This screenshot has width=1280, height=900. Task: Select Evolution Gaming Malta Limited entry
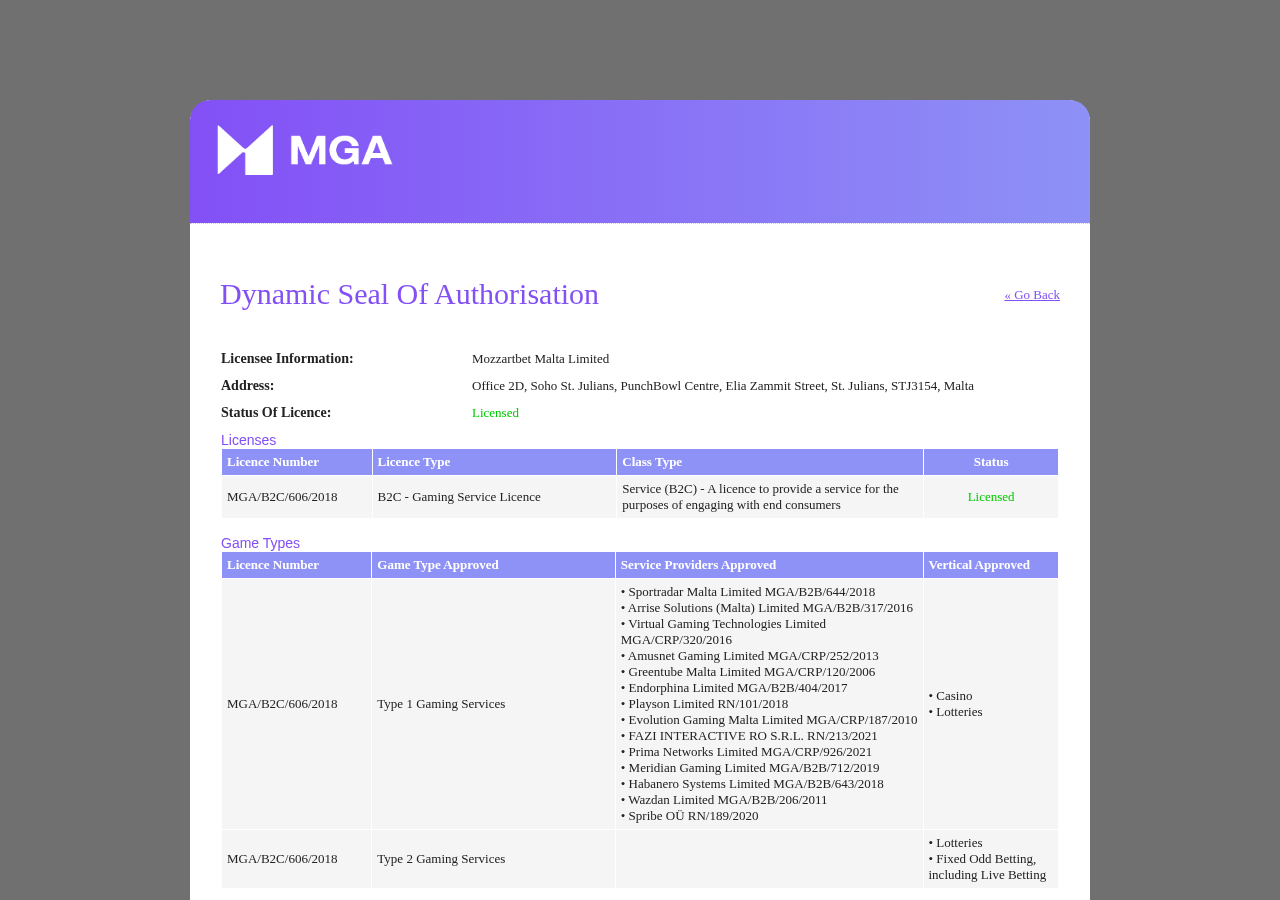[769, 720]
